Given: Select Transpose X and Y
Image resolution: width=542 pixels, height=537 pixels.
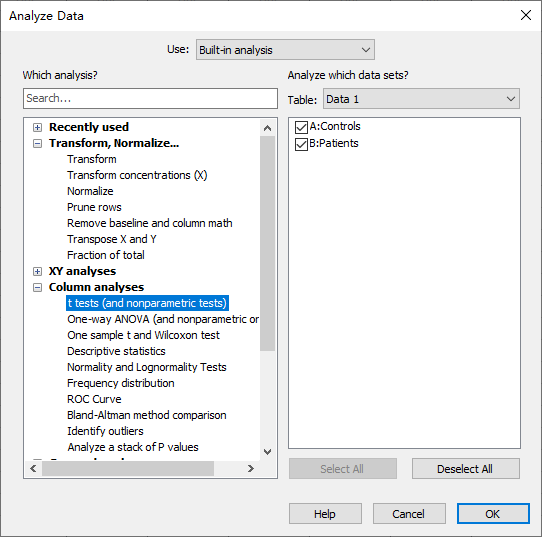Looking at the screenshot, I should click(112, 239).
